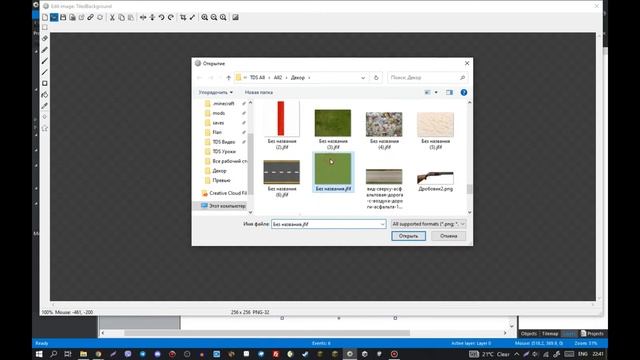Go up one folder level in dialog
This screenshot has width=640, height=360.
coord(229,78)
